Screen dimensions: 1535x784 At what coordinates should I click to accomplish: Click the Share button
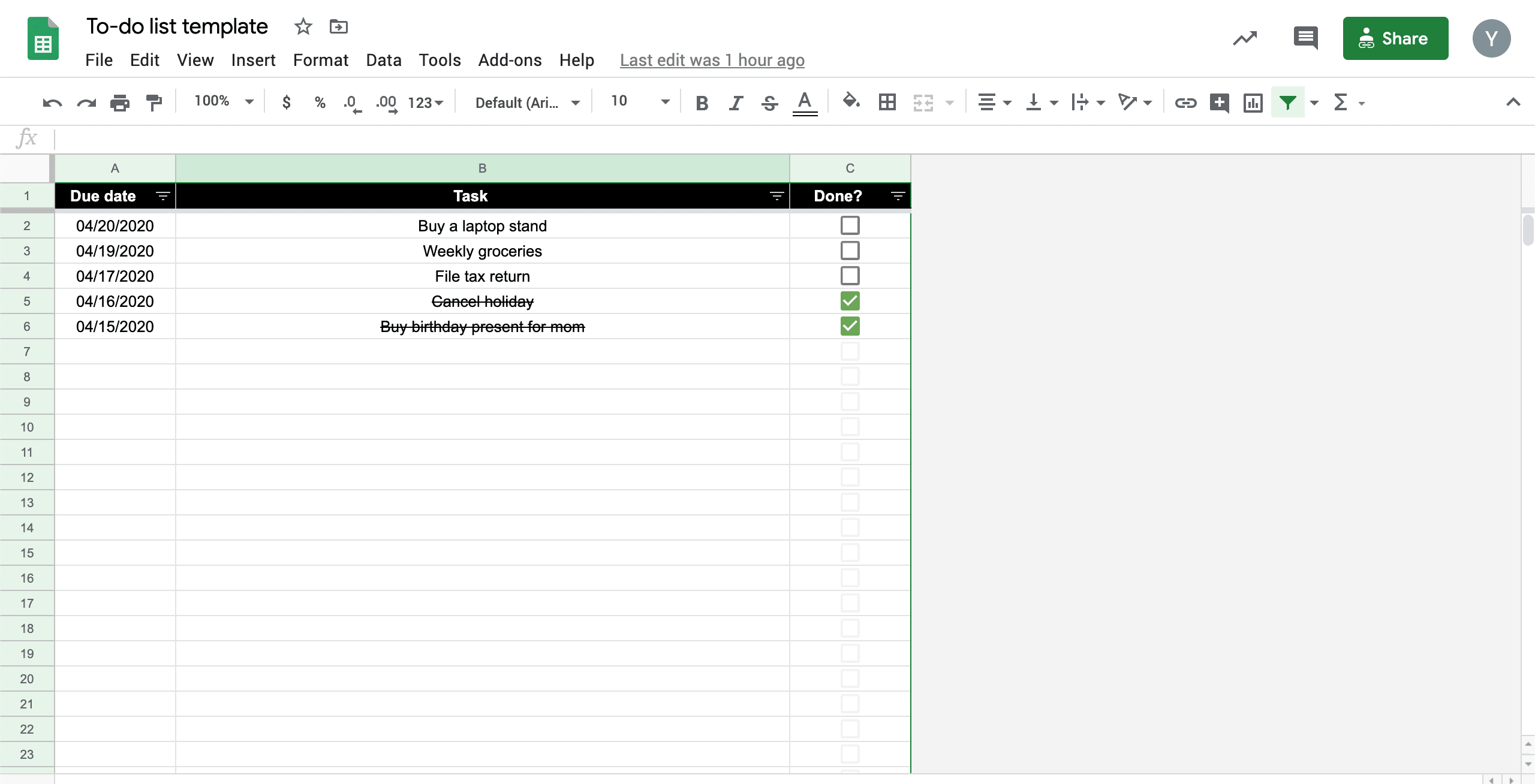(x=1395, y=38)
